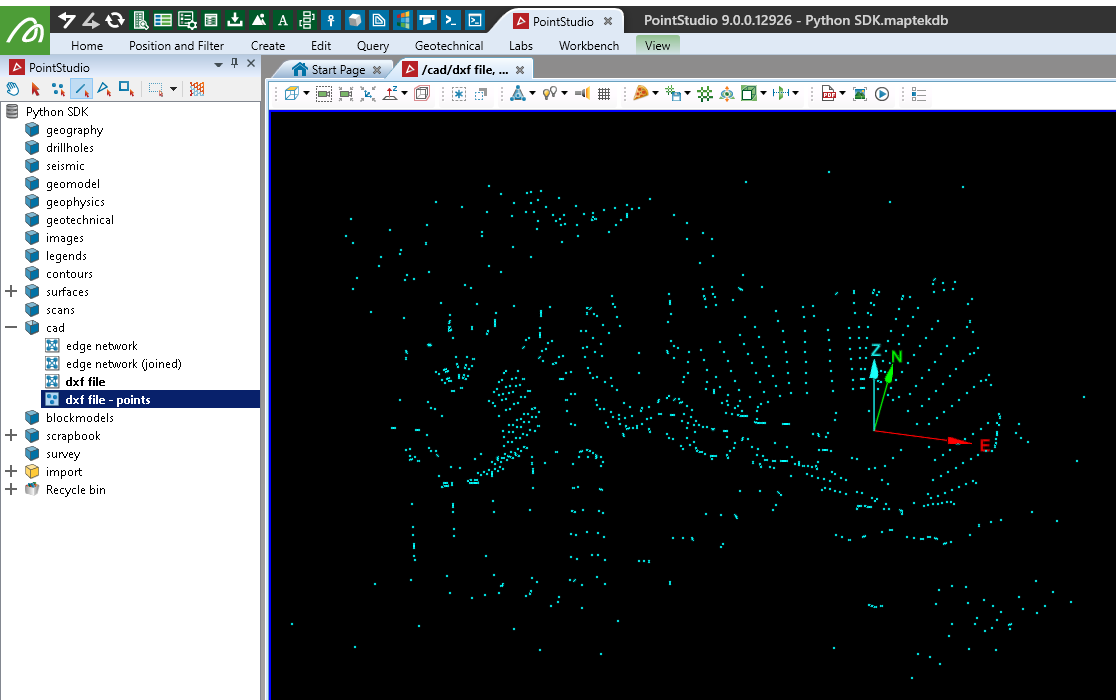1116x700 pixels.
Task: Click the list options icon in view toolbar
Action: [x=919, y=94]
